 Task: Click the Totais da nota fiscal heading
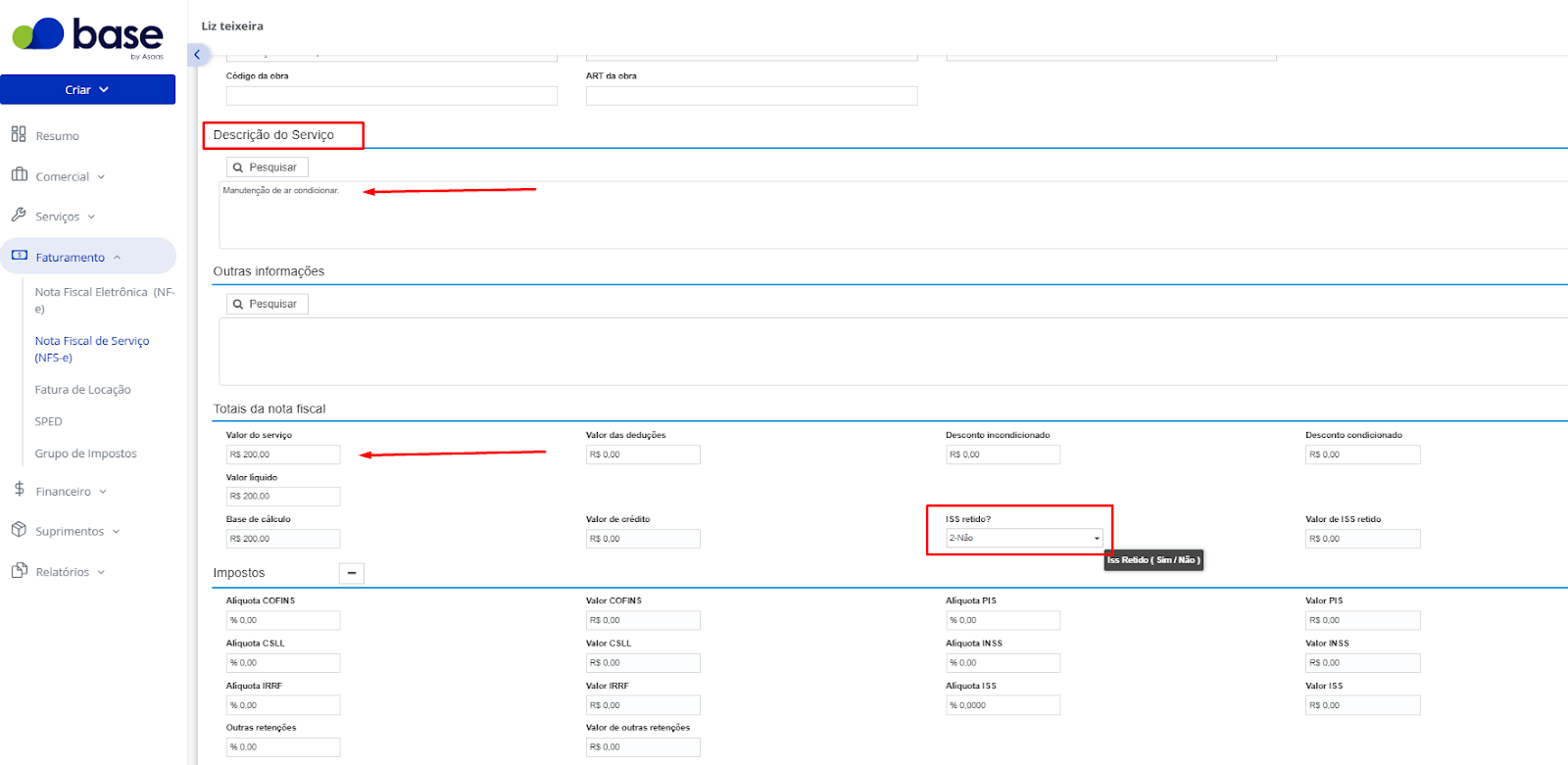pyautogui.click(x=269, y=409)
